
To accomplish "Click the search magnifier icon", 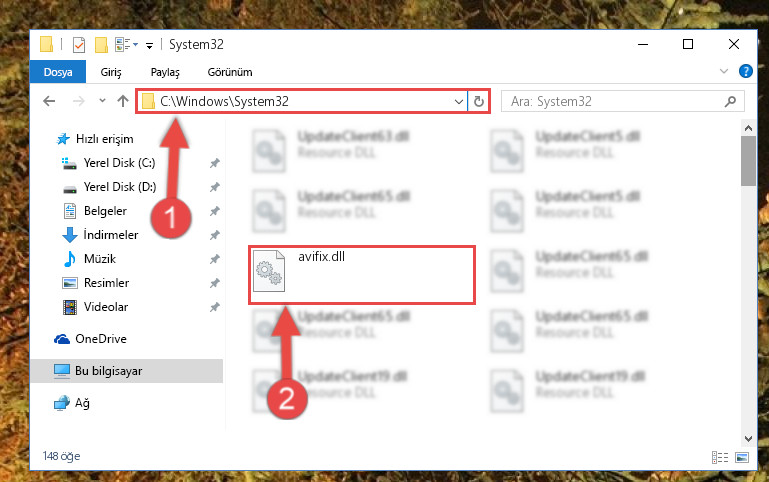I will click(730, 101).
